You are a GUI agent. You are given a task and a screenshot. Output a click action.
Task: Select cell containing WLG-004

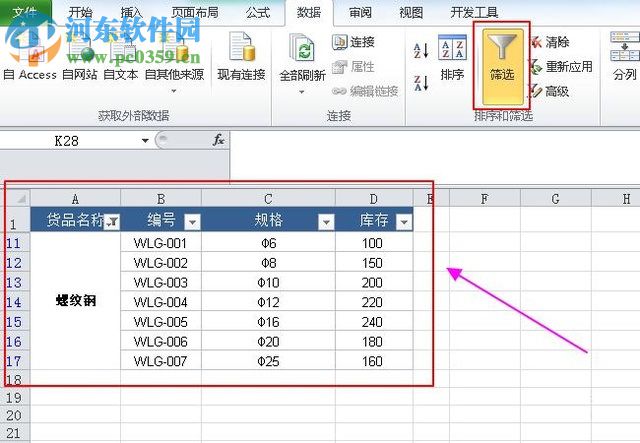pos(161,302)
